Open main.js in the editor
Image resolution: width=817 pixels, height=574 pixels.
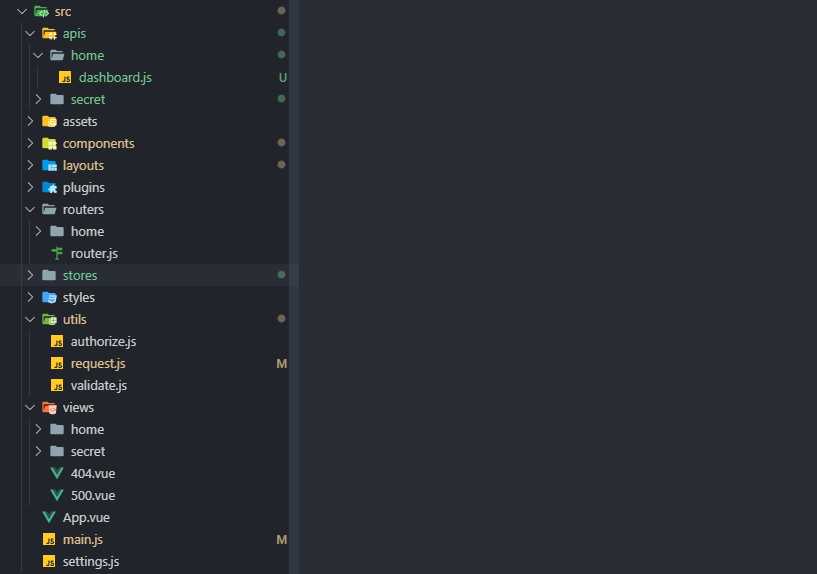pyautogui.click(x=82, y=539)
